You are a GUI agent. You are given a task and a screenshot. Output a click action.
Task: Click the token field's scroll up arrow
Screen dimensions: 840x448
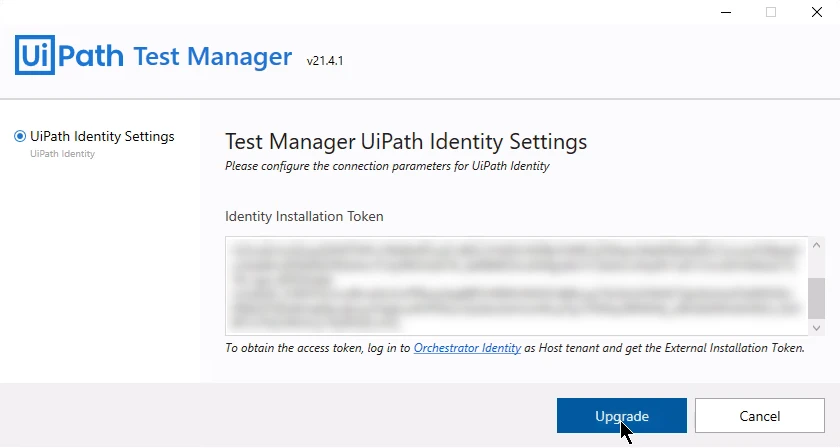[816, 245]
